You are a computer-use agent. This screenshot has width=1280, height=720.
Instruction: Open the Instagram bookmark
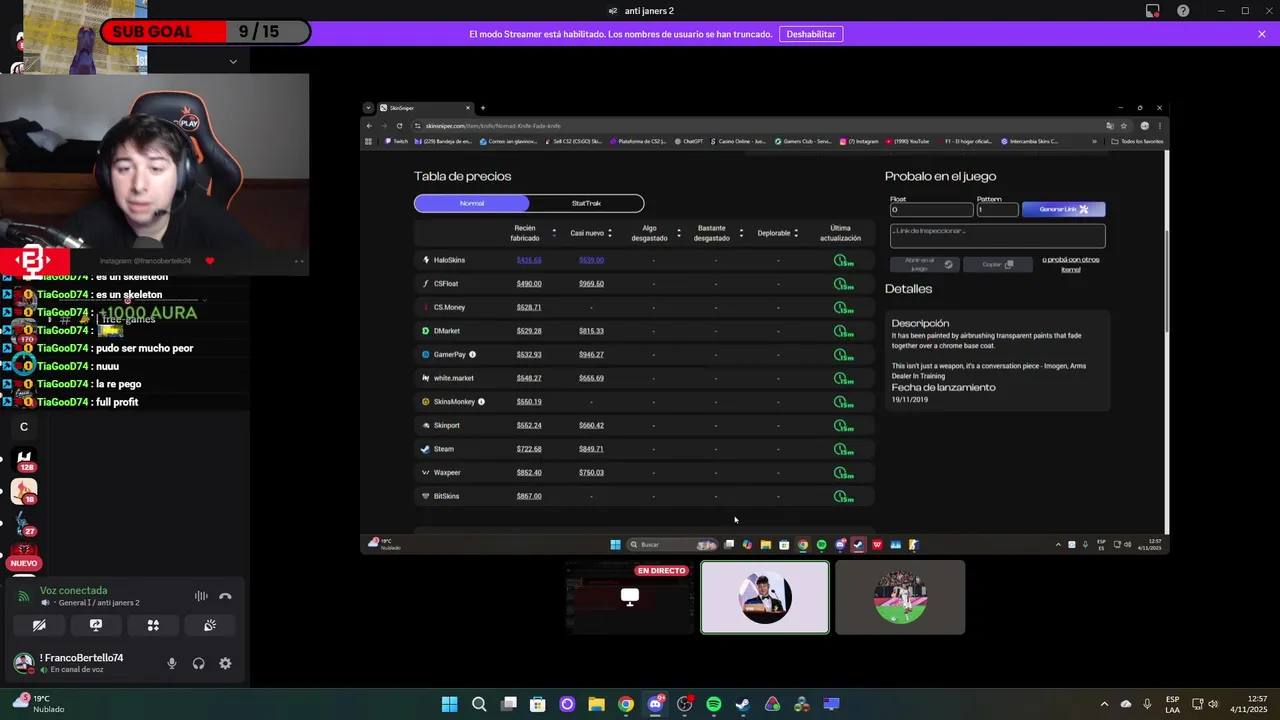click(x=860, y=141)
